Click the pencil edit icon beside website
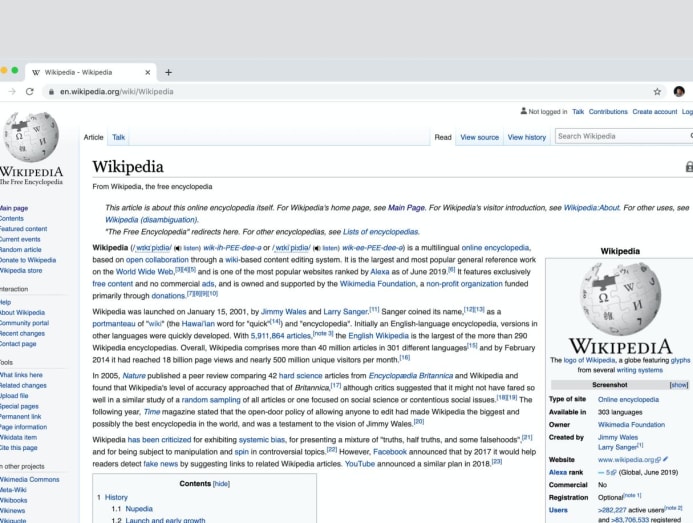Screen dimensions: 693x523 click(666, 459)
